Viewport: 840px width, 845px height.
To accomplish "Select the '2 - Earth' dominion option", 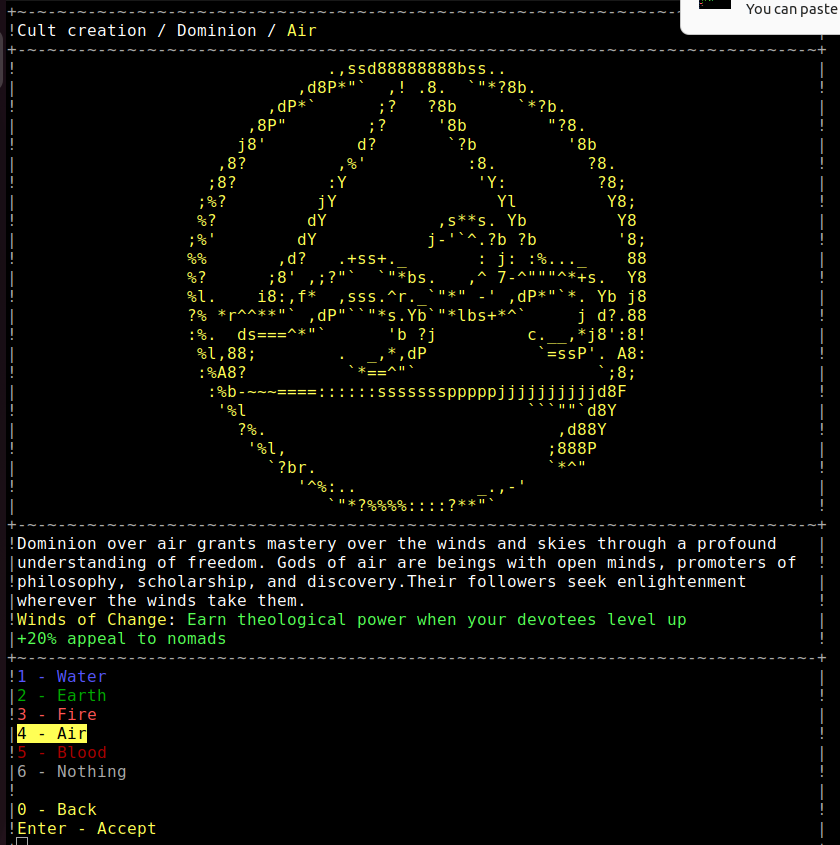I will tap(62, 695).
